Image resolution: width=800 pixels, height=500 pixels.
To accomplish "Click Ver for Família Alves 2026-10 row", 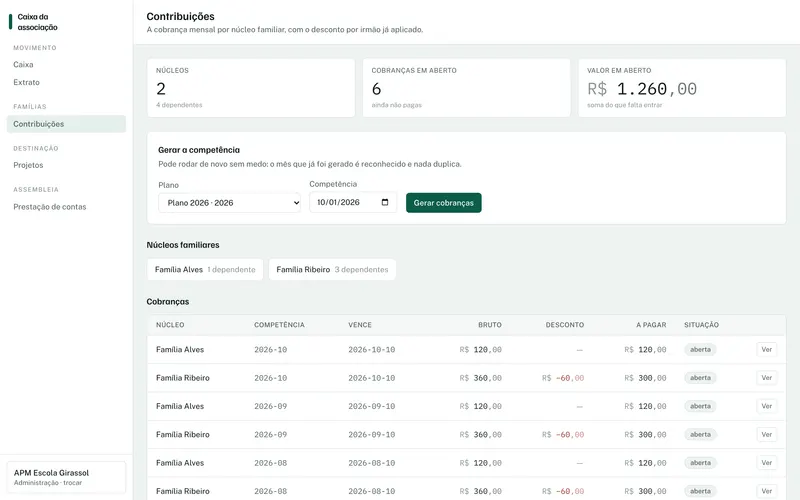I will pyautogui.click(x=766, y=349).
